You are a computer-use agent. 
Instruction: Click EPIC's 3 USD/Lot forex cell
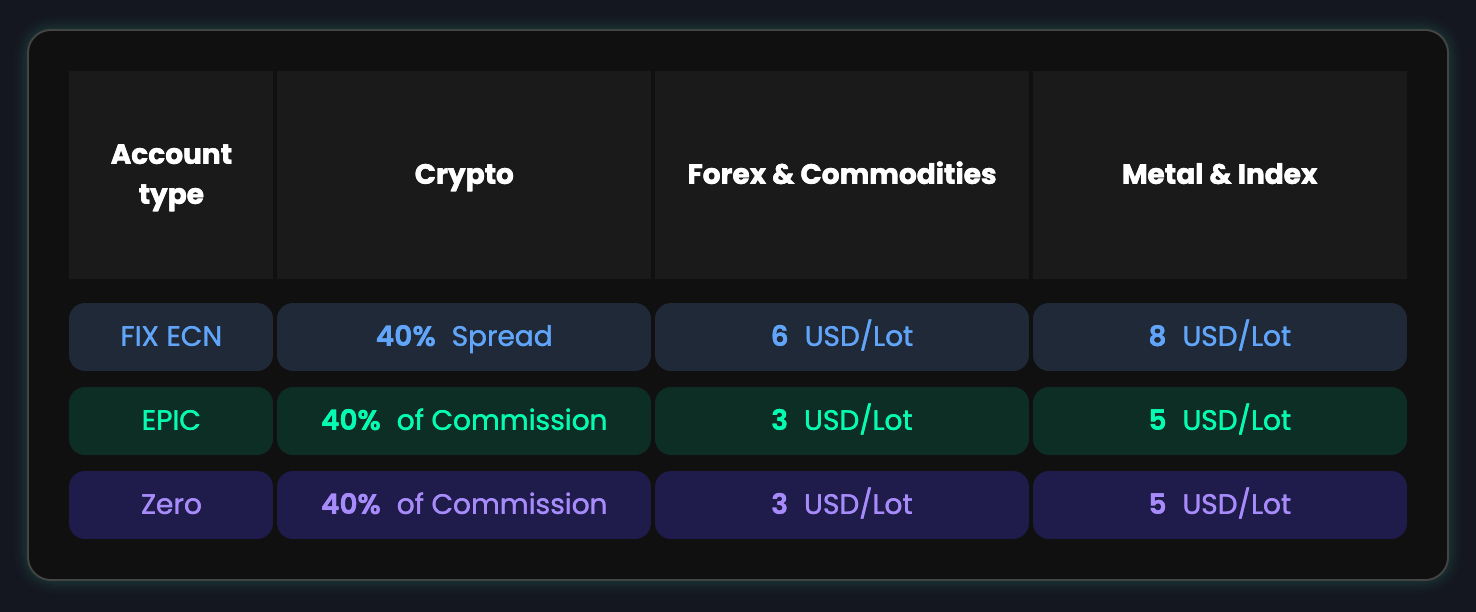(842, 420)
